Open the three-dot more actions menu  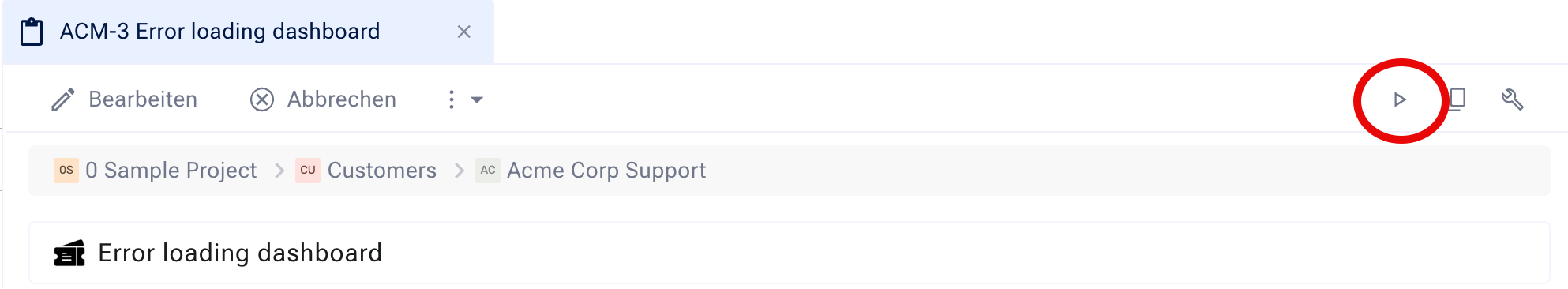(452, 99)
